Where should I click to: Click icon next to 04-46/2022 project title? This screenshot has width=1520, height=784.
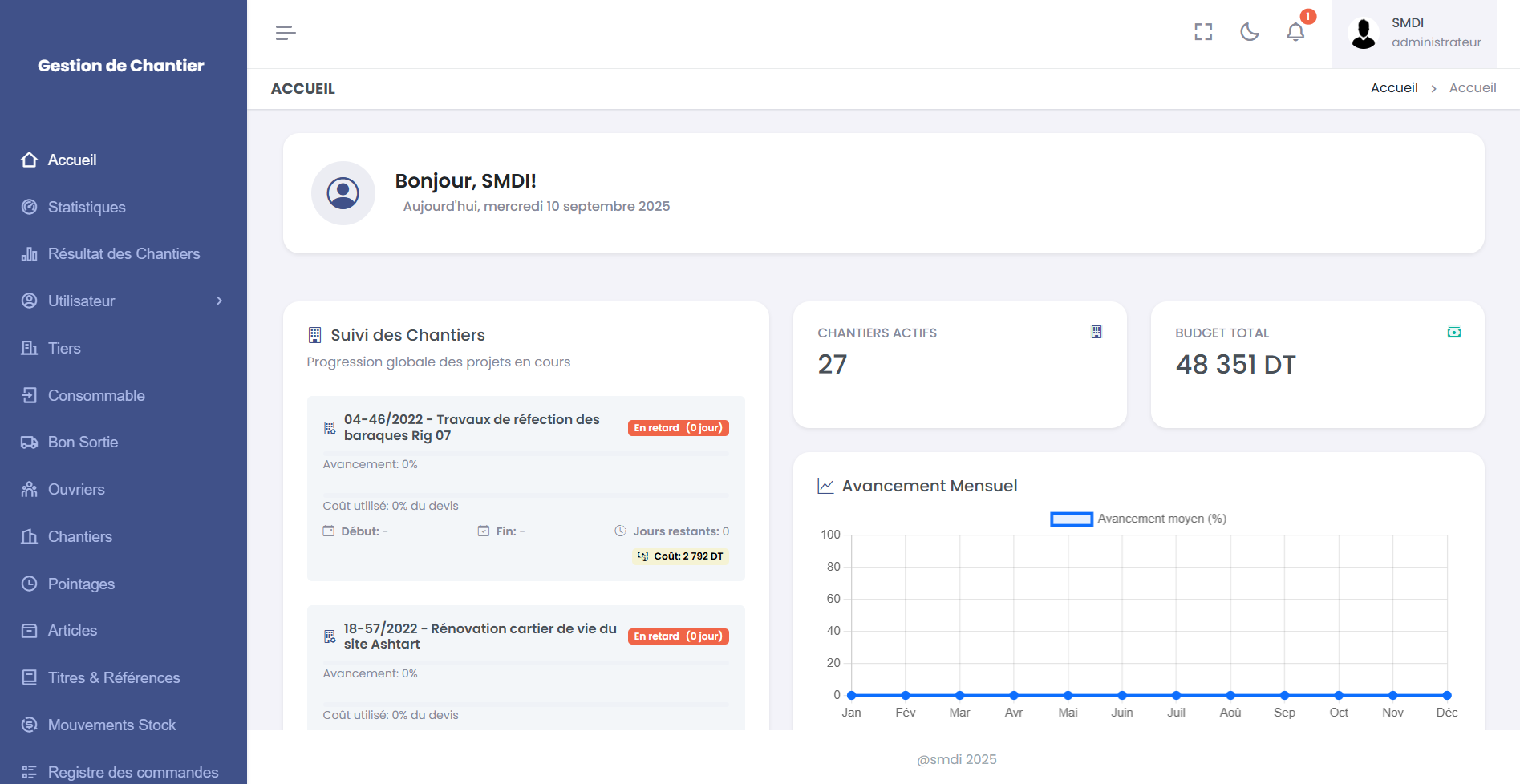[330, 428]
